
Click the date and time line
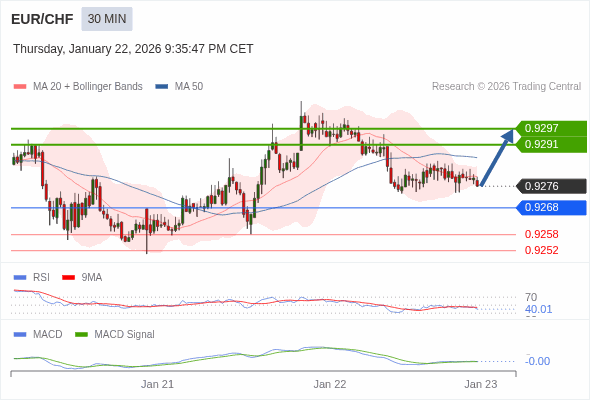133,49
